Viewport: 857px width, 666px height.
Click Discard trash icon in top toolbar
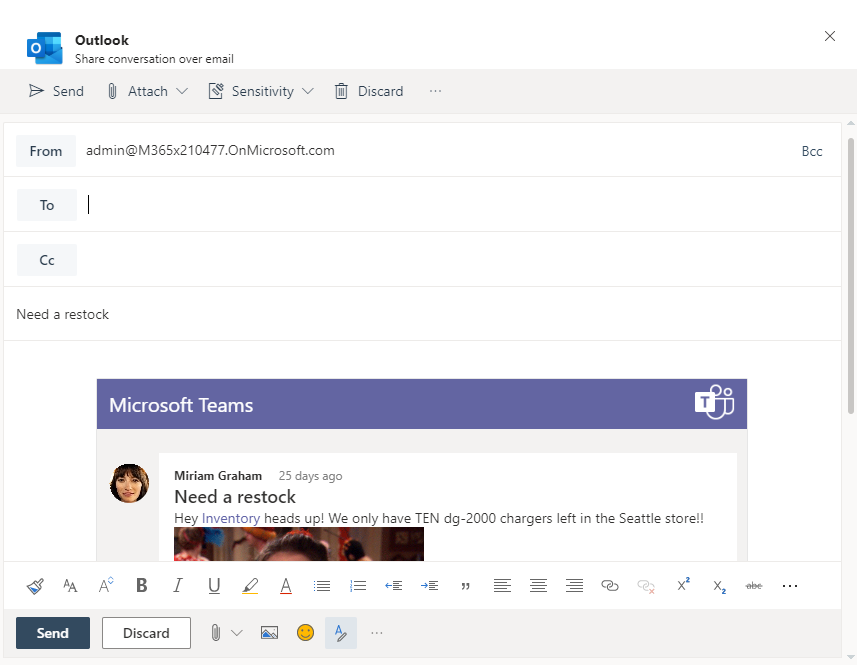tap(341, 91)
